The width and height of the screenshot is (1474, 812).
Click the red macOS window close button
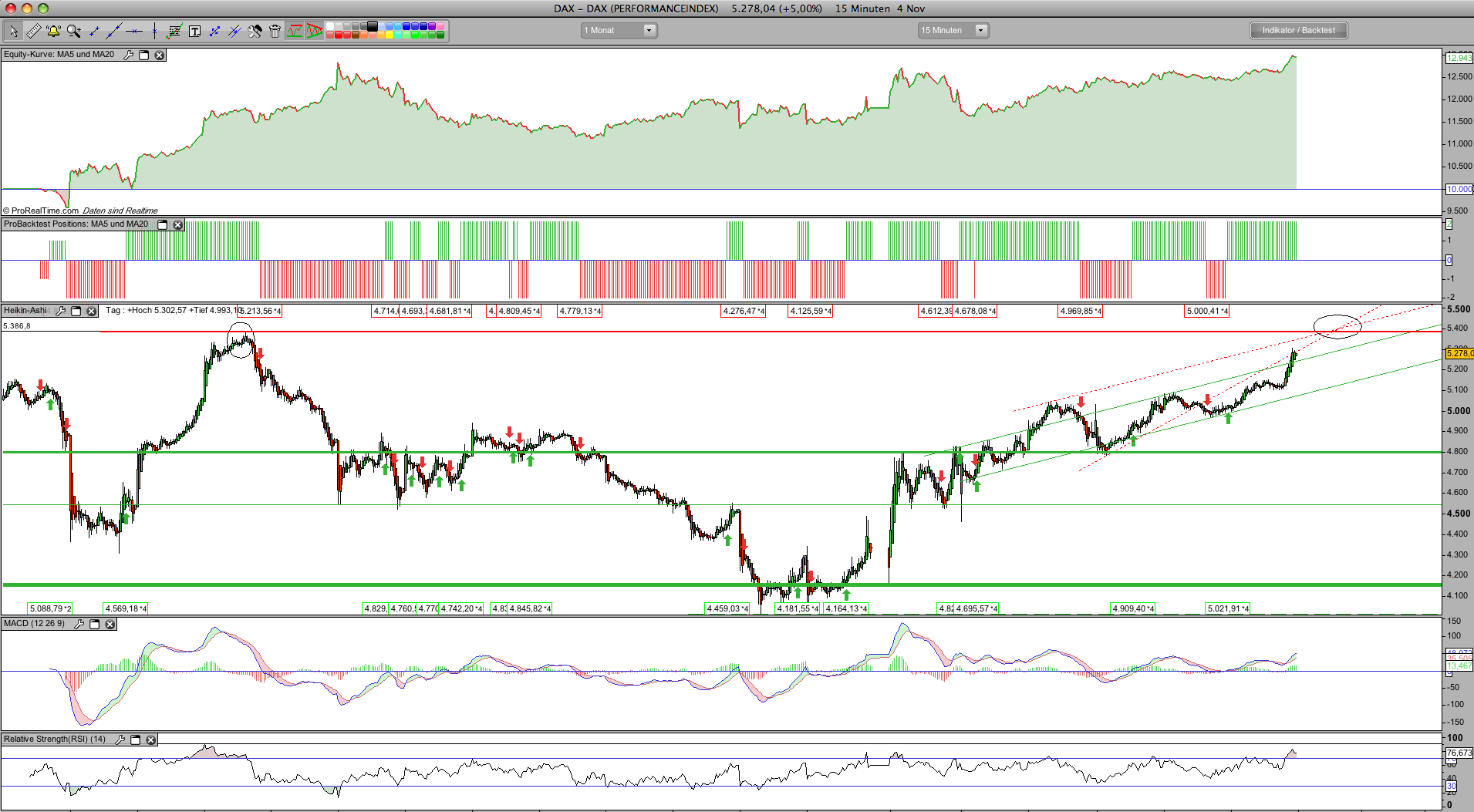click(11, 8)
